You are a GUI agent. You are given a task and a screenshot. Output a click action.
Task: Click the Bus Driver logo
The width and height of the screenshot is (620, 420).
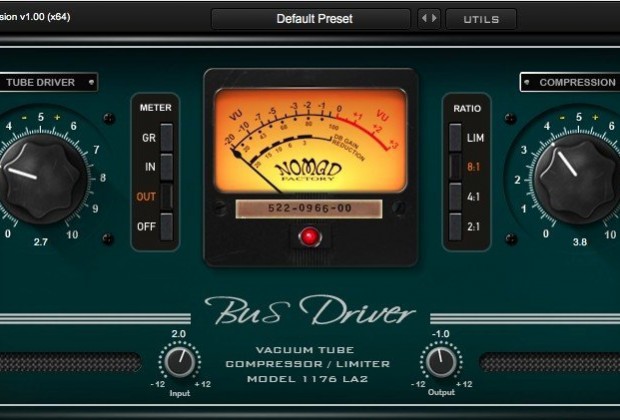pos(310,310)
